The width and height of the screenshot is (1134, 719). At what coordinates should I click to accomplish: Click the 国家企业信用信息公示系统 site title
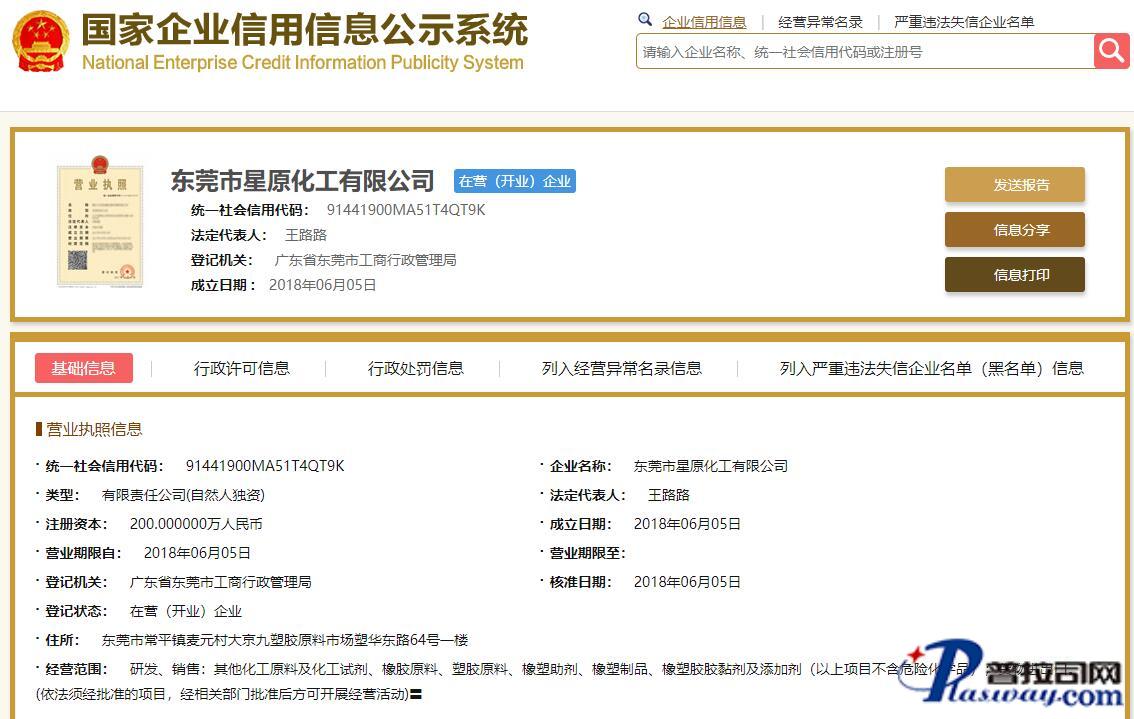[x=304, y=30]
